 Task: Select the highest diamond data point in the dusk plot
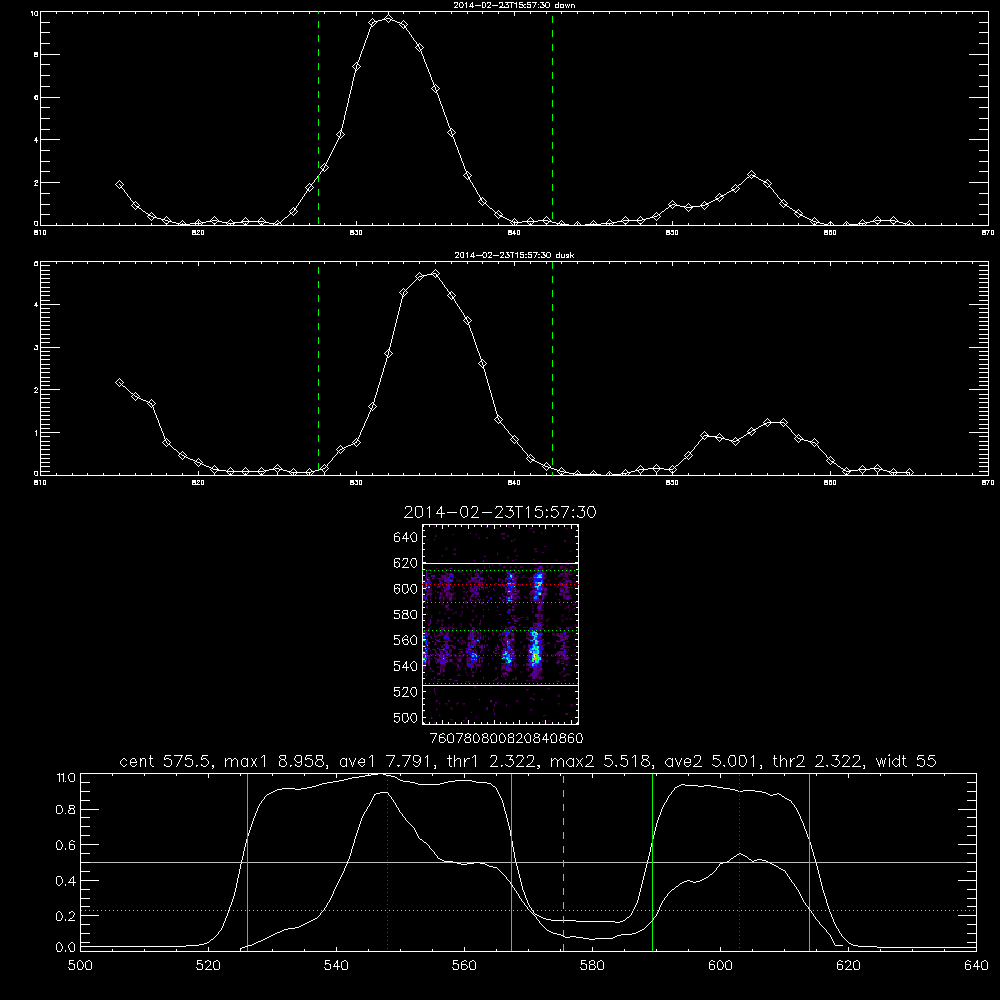pyautogui.click(x=436, y=274)
